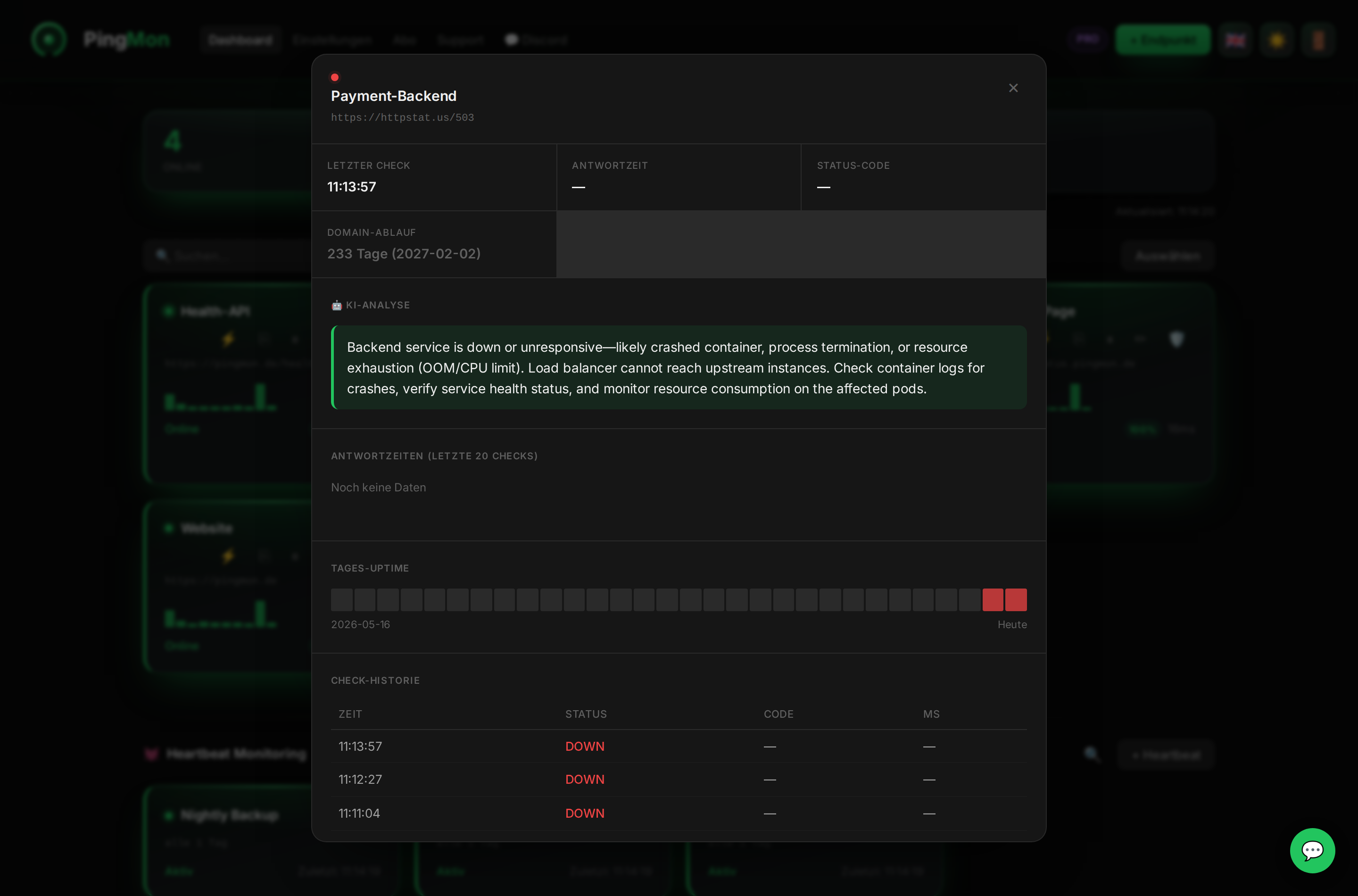Click the Discord link in navigation
The width and height of the screenshot is (1358, 896).
point(536,40)
